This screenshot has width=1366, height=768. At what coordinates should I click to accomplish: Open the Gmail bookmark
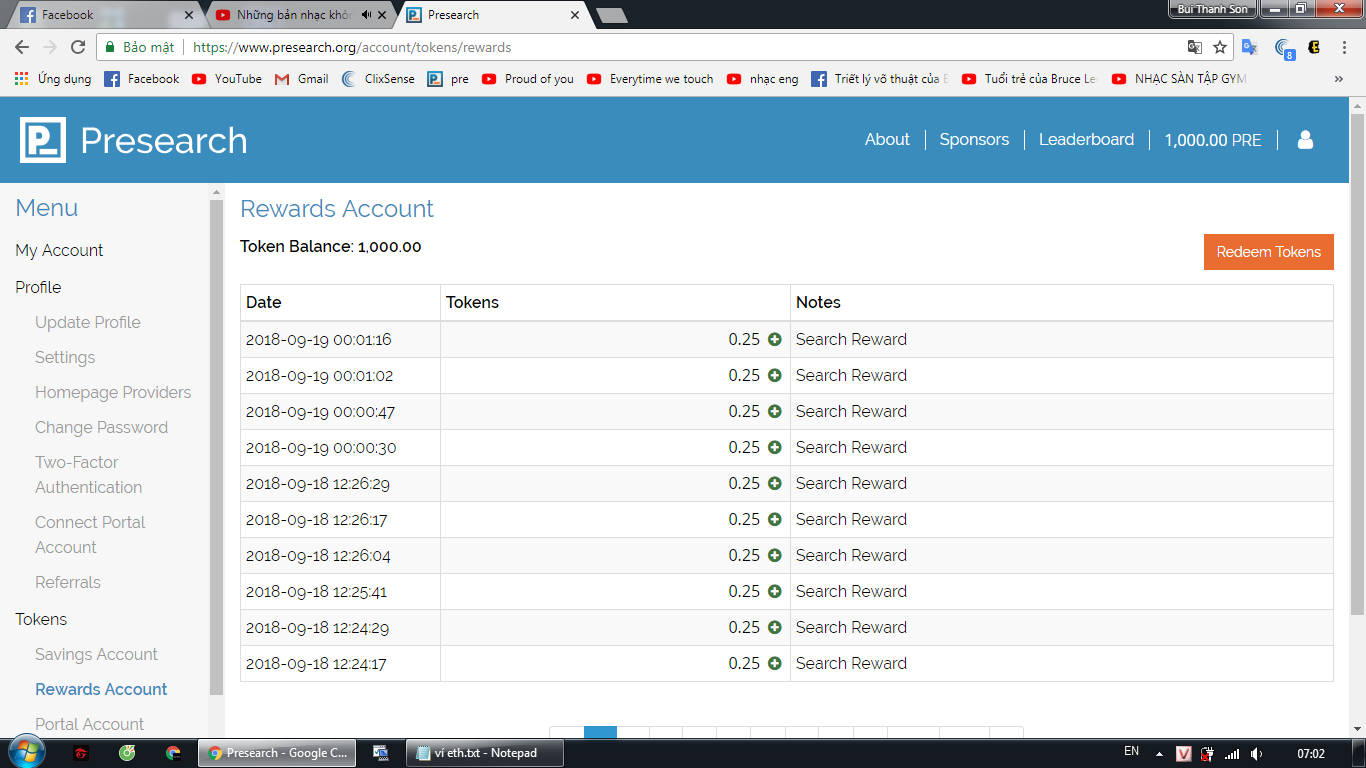tap(301, 79)
